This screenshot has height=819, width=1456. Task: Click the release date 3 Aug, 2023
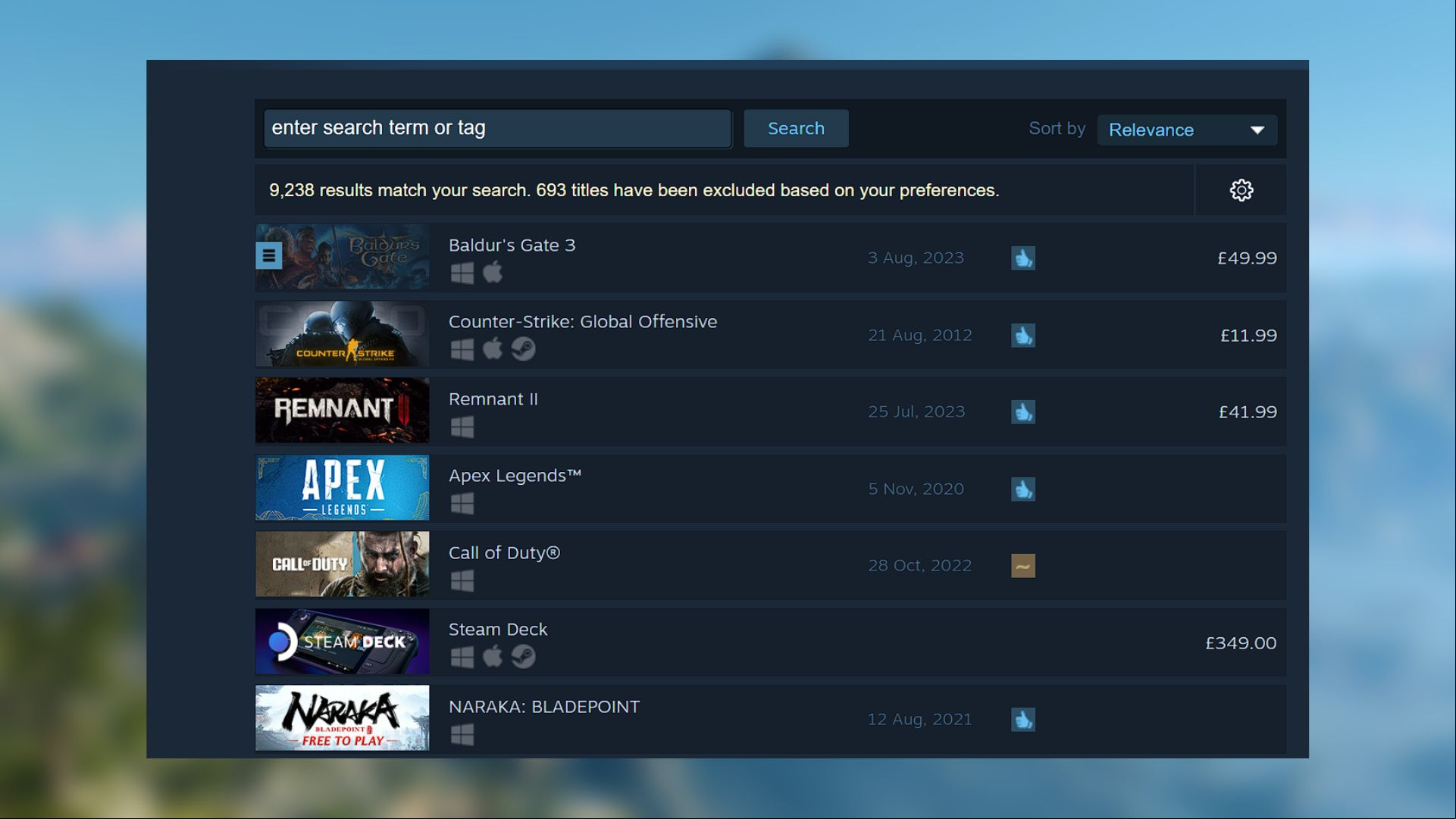click(916, 258)
